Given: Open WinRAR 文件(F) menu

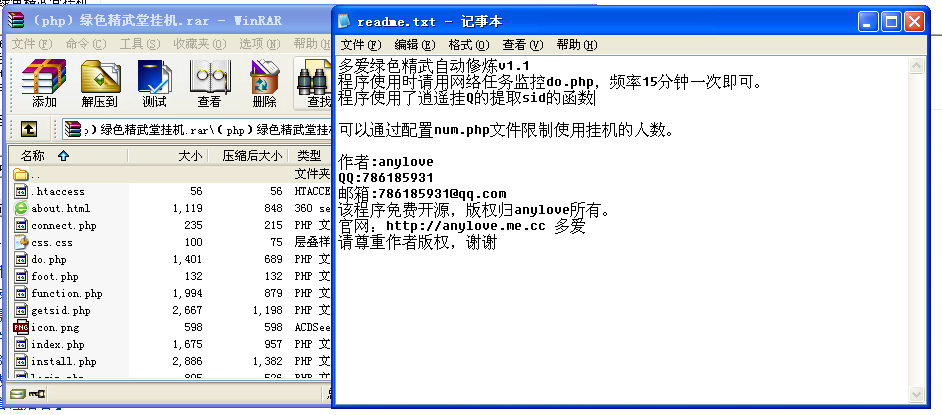Looking at the screenshot, I should (x=31, y=44).
